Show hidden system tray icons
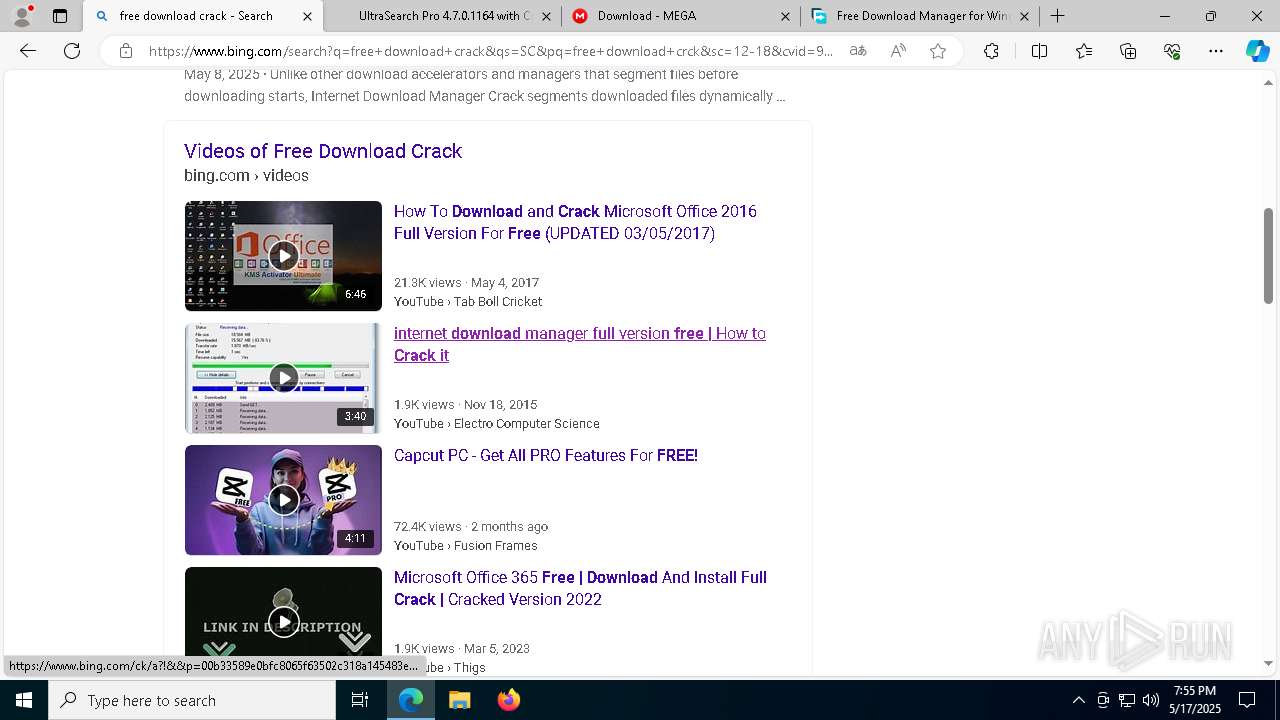1280x720 pixels. pos(1078,700)
